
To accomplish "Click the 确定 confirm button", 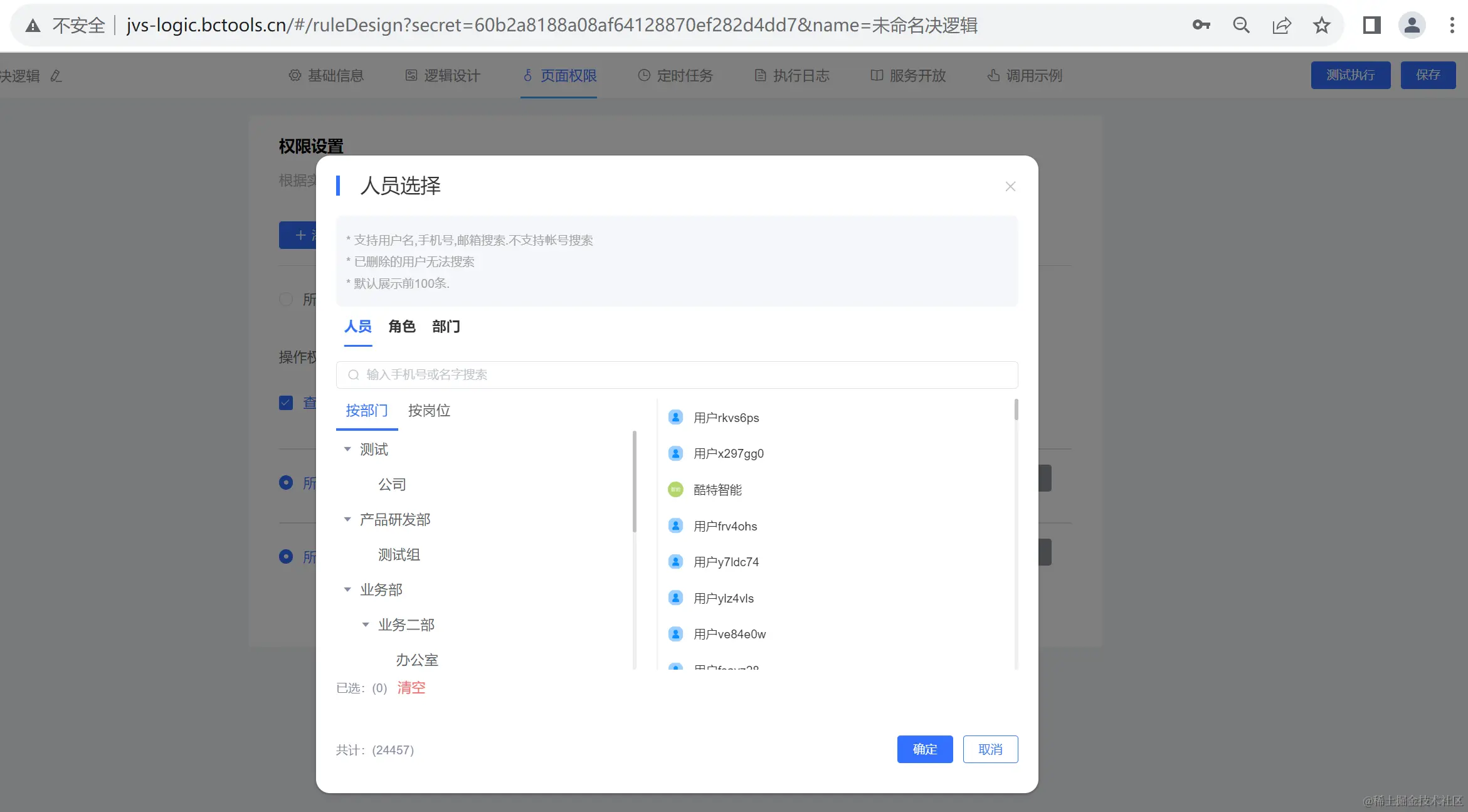I will click(924, 749).
